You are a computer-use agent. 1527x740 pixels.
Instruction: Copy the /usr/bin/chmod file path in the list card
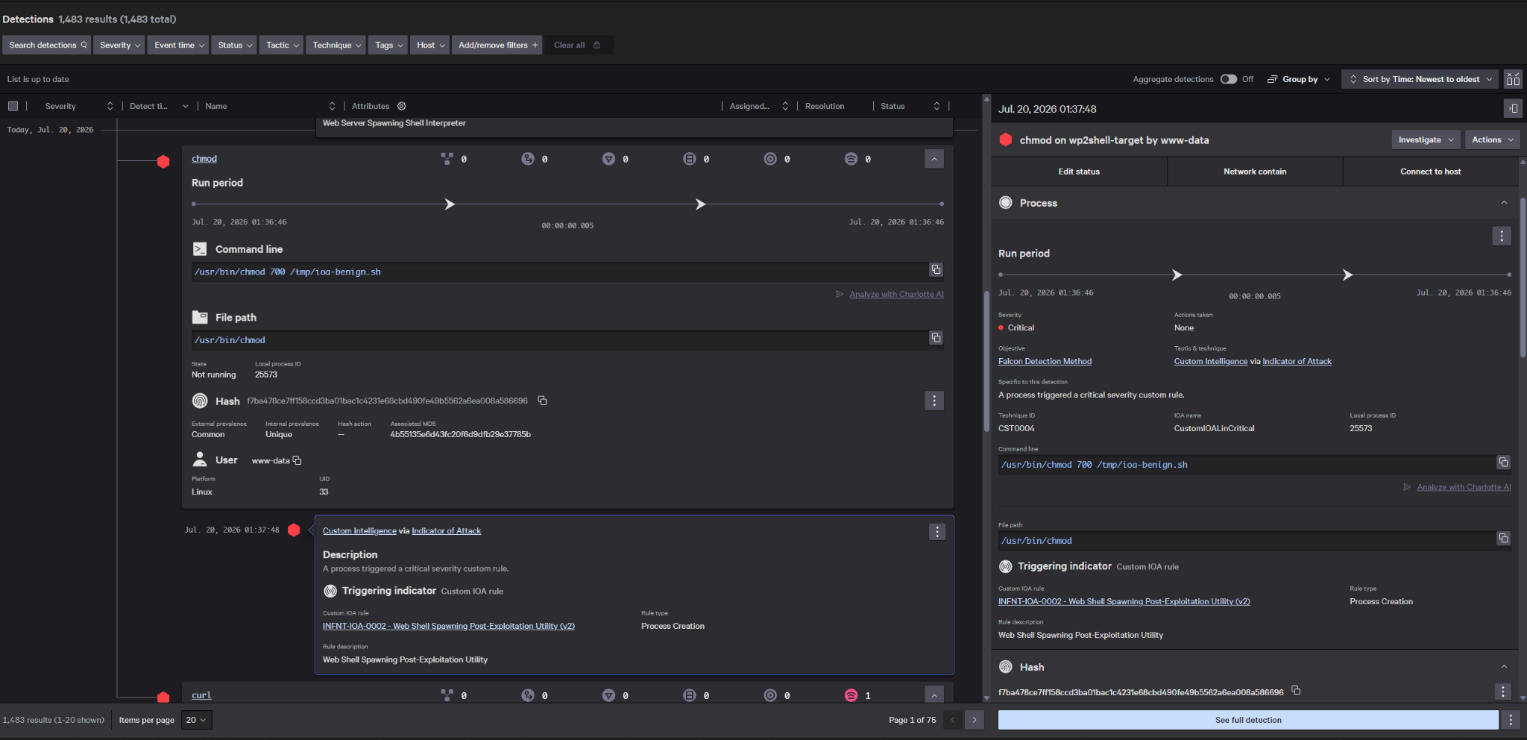pyautogui.click(x=936, y=338)
